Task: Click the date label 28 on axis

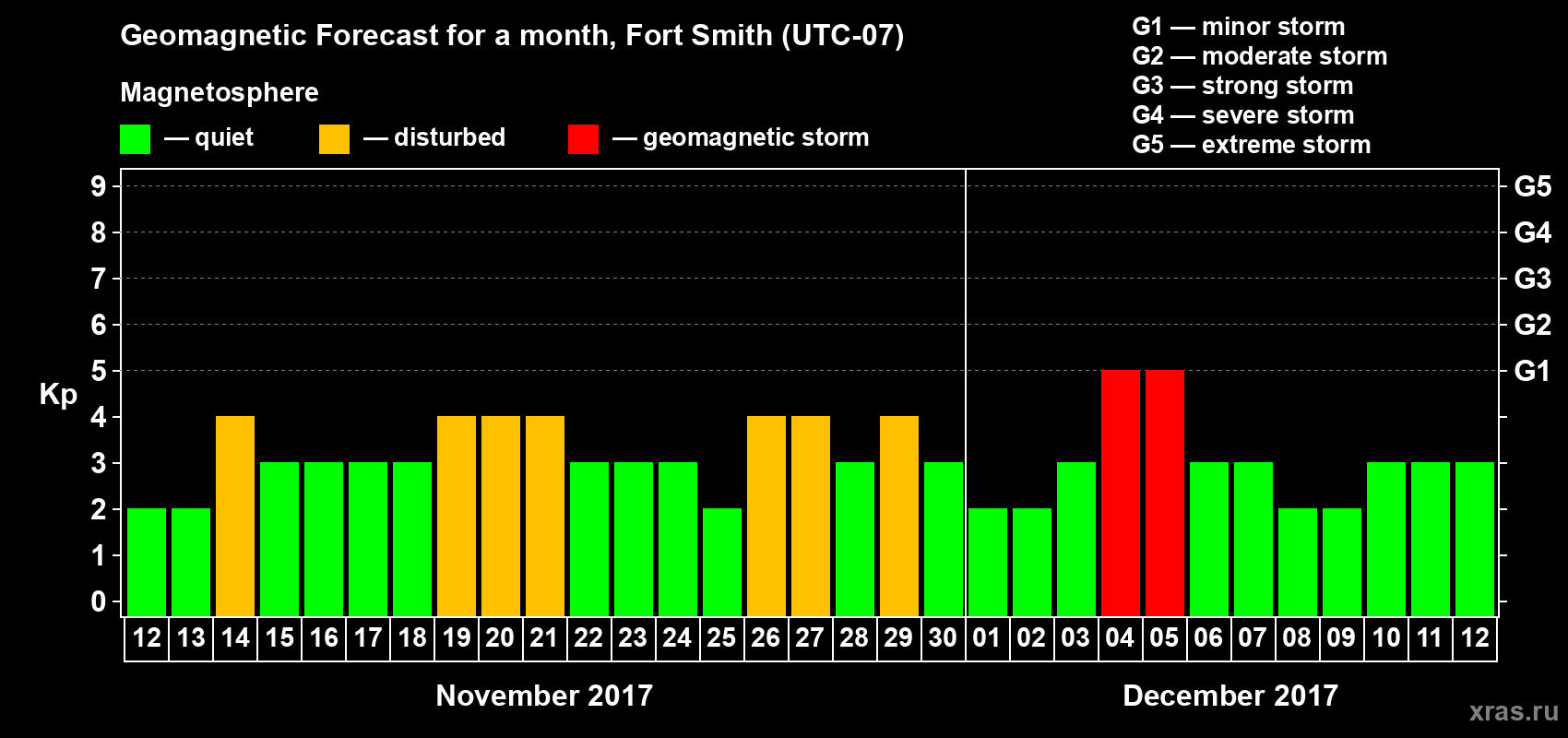Action: 854,638
